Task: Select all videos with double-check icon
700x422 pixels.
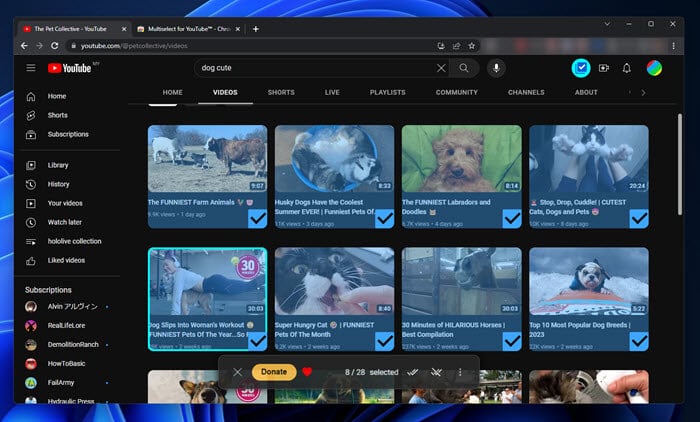Action: tap(413, 372)
